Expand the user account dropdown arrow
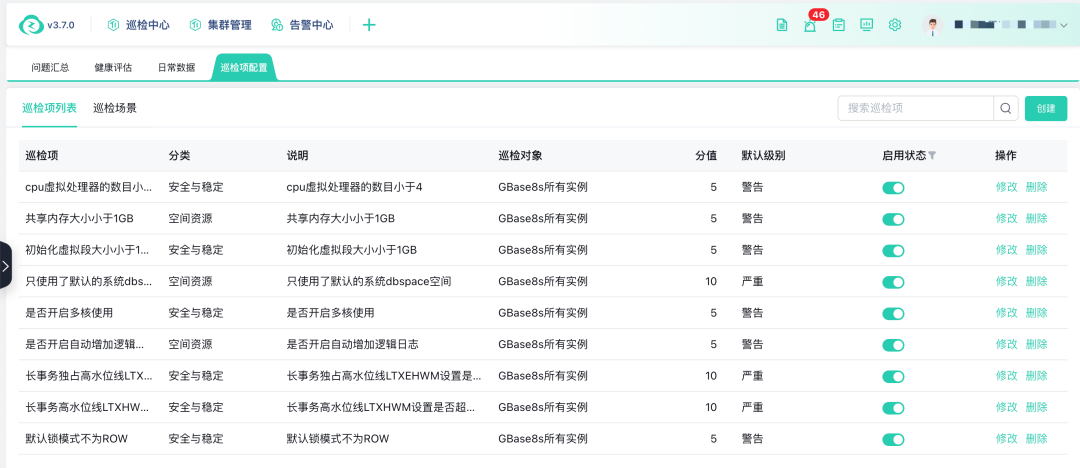 pos(1063,25)
